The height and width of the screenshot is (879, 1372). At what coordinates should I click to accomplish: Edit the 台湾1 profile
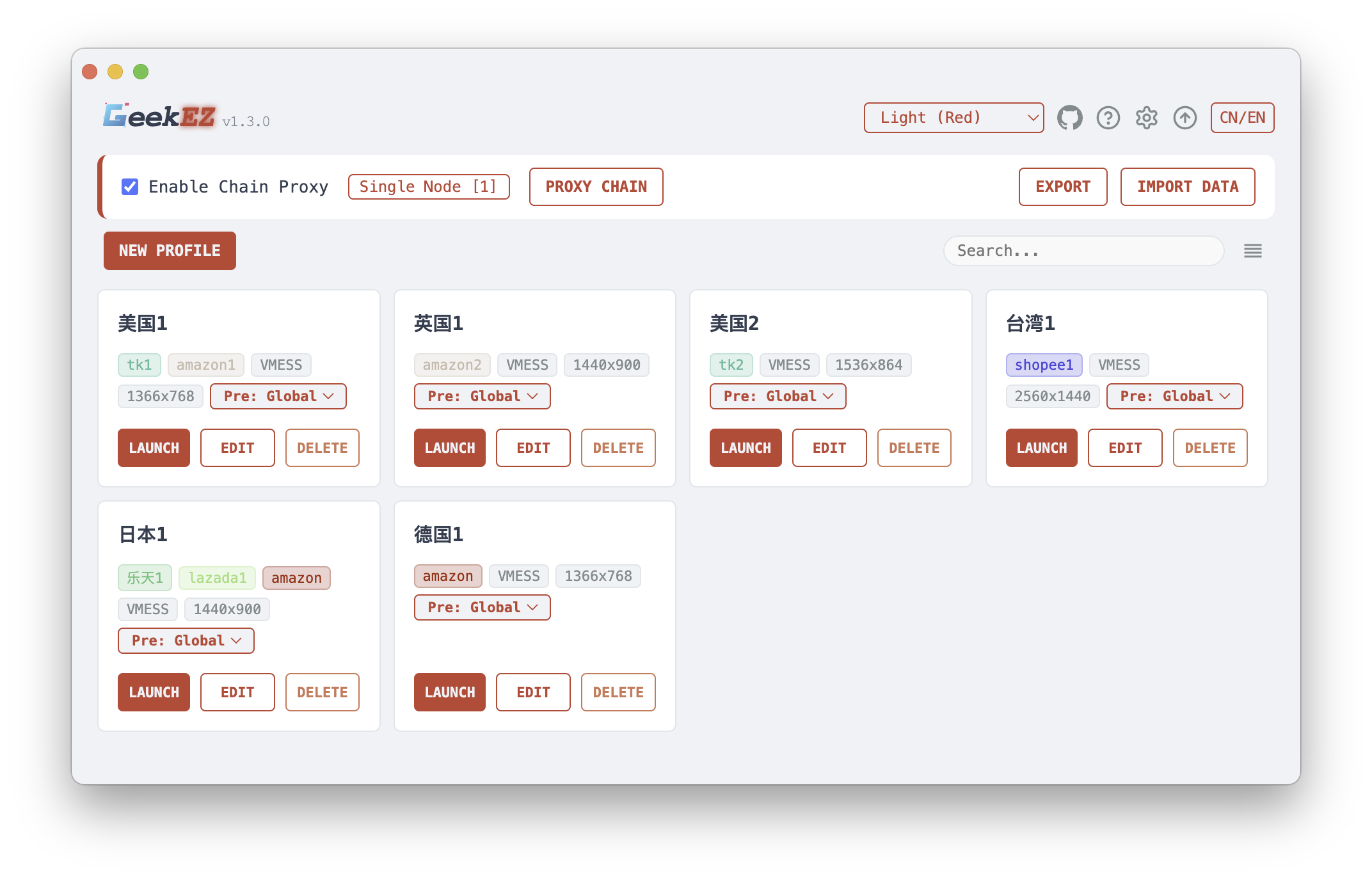(1125, 448)
